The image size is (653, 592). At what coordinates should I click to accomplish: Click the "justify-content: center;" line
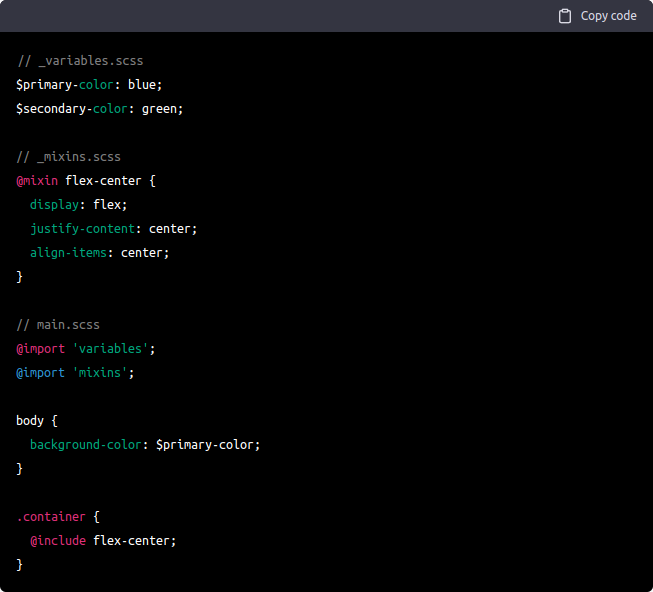coord(113,229)
